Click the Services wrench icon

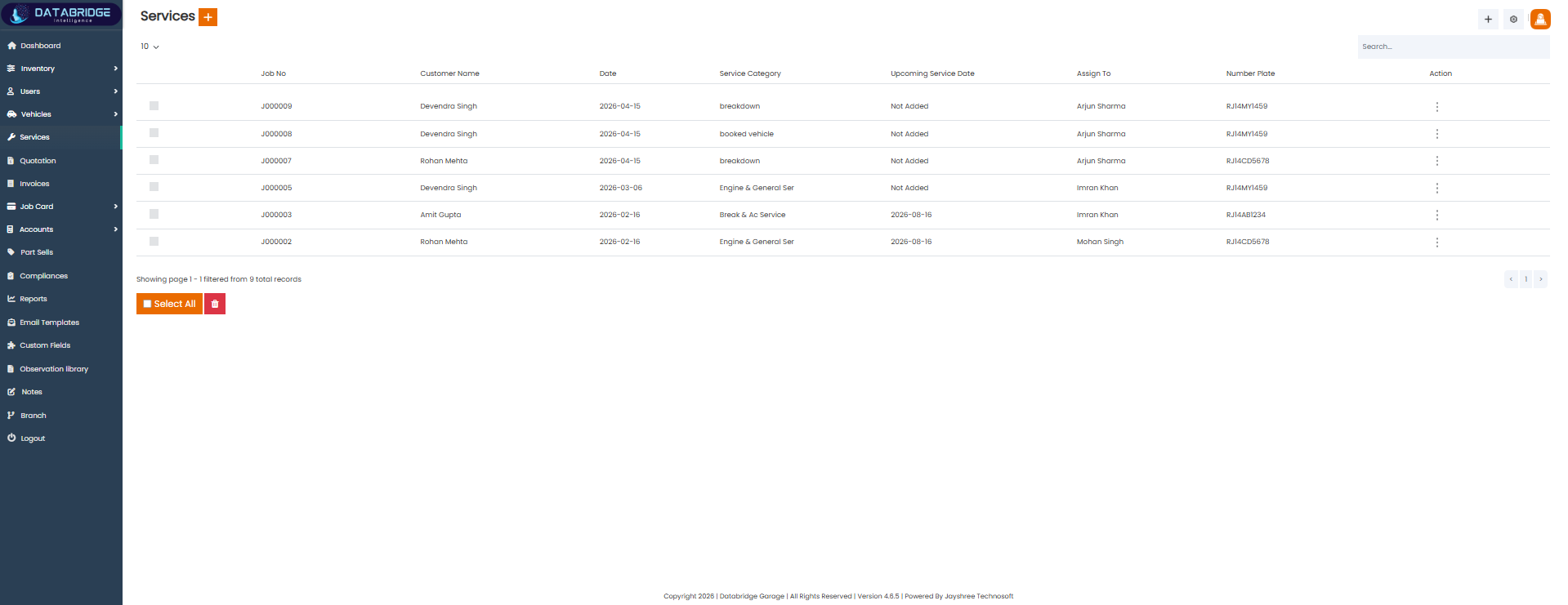coord(11,137)
